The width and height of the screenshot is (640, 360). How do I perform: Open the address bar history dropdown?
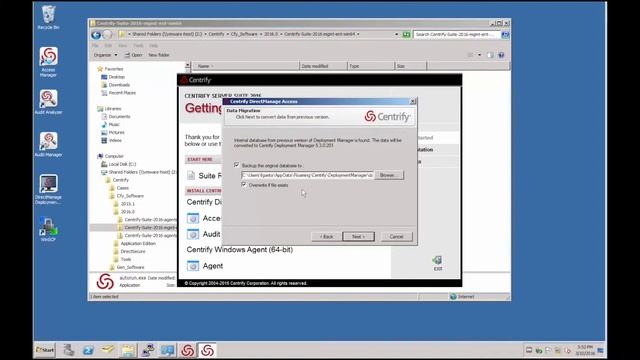click(396, 35)
